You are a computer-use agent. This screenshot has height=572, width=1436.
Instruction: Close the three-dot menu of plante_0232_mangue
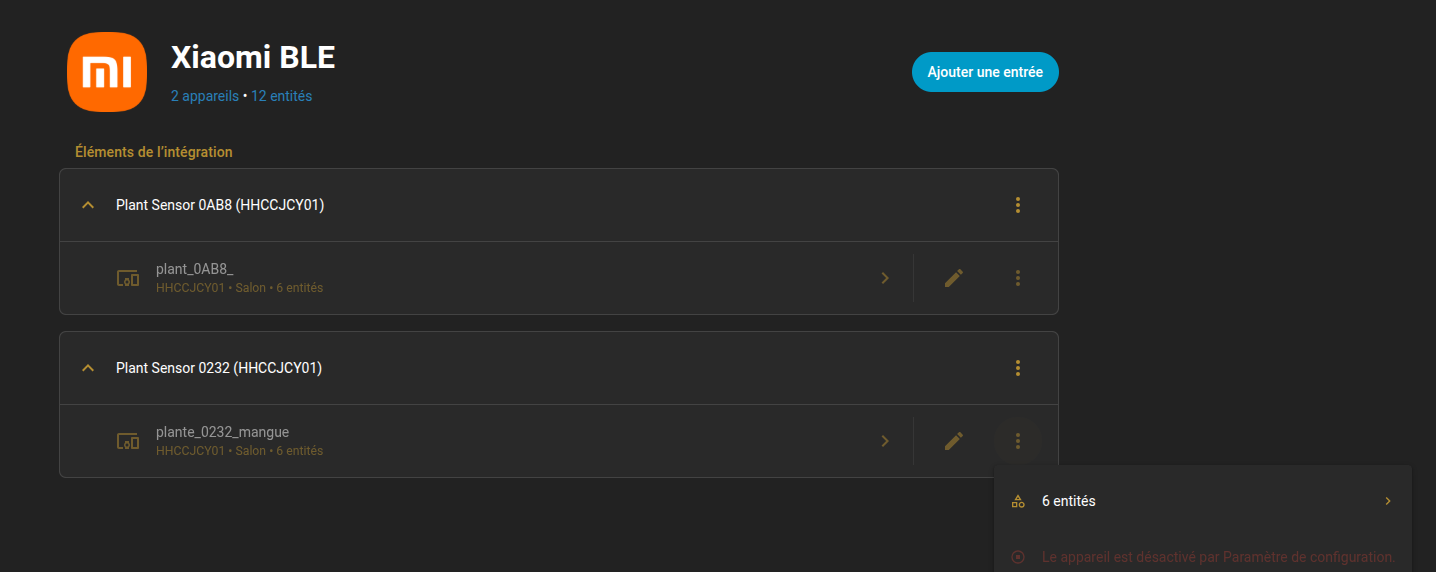(x=1018, y=441)
